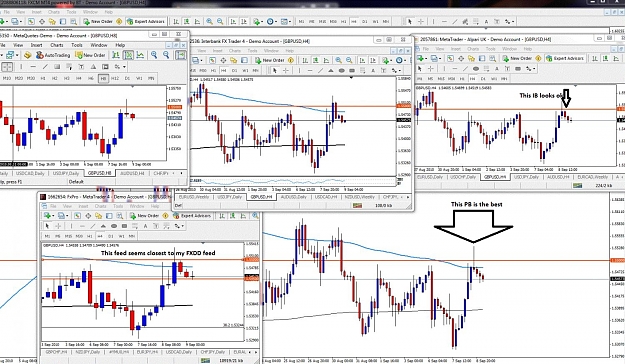Select H12 timeframe in MetaQuotes Demo window
The image size is (625, 364).
115,79
